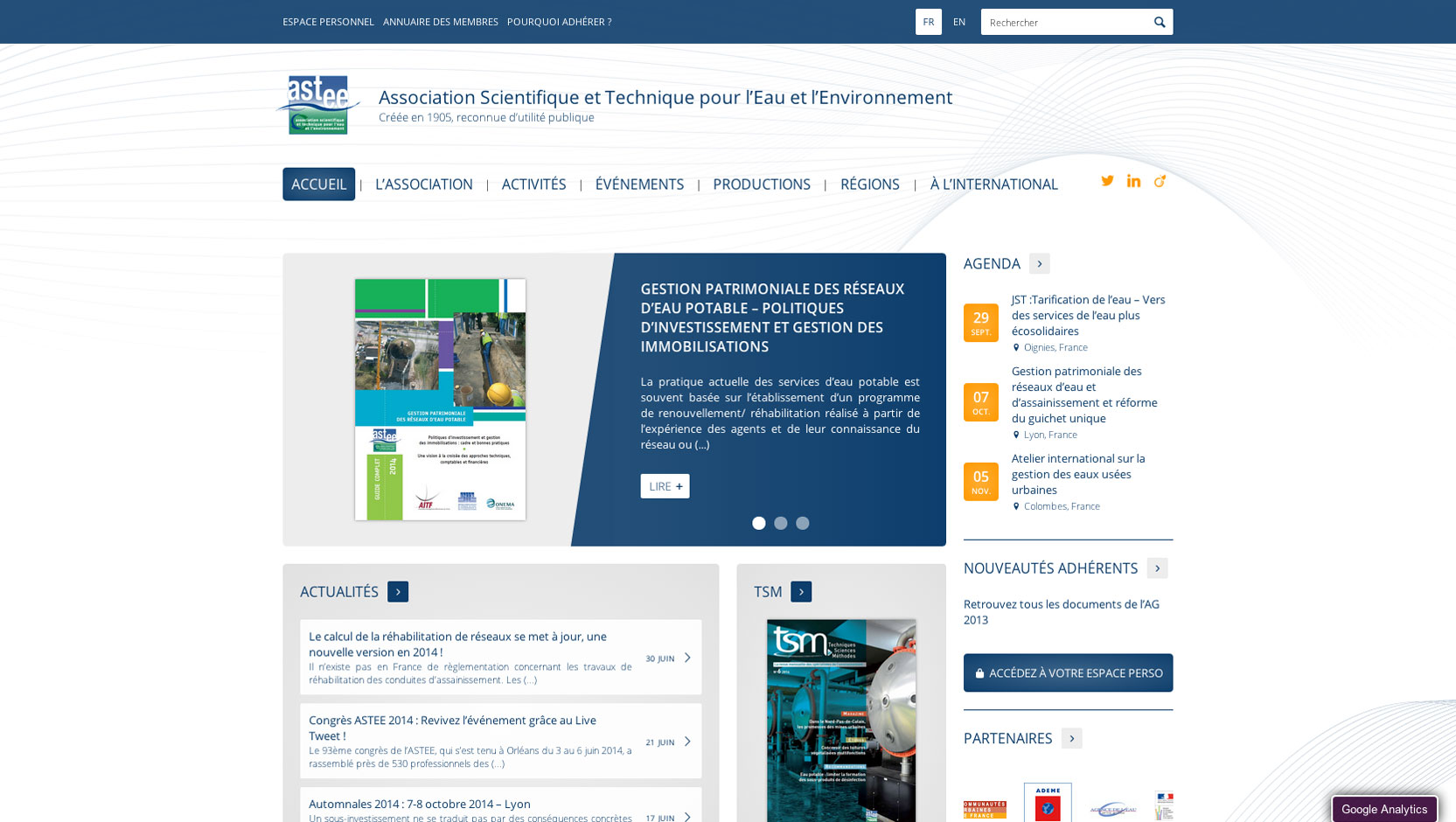Open À l'International menu
The image size is (1456, 822).
click(994, 185)
